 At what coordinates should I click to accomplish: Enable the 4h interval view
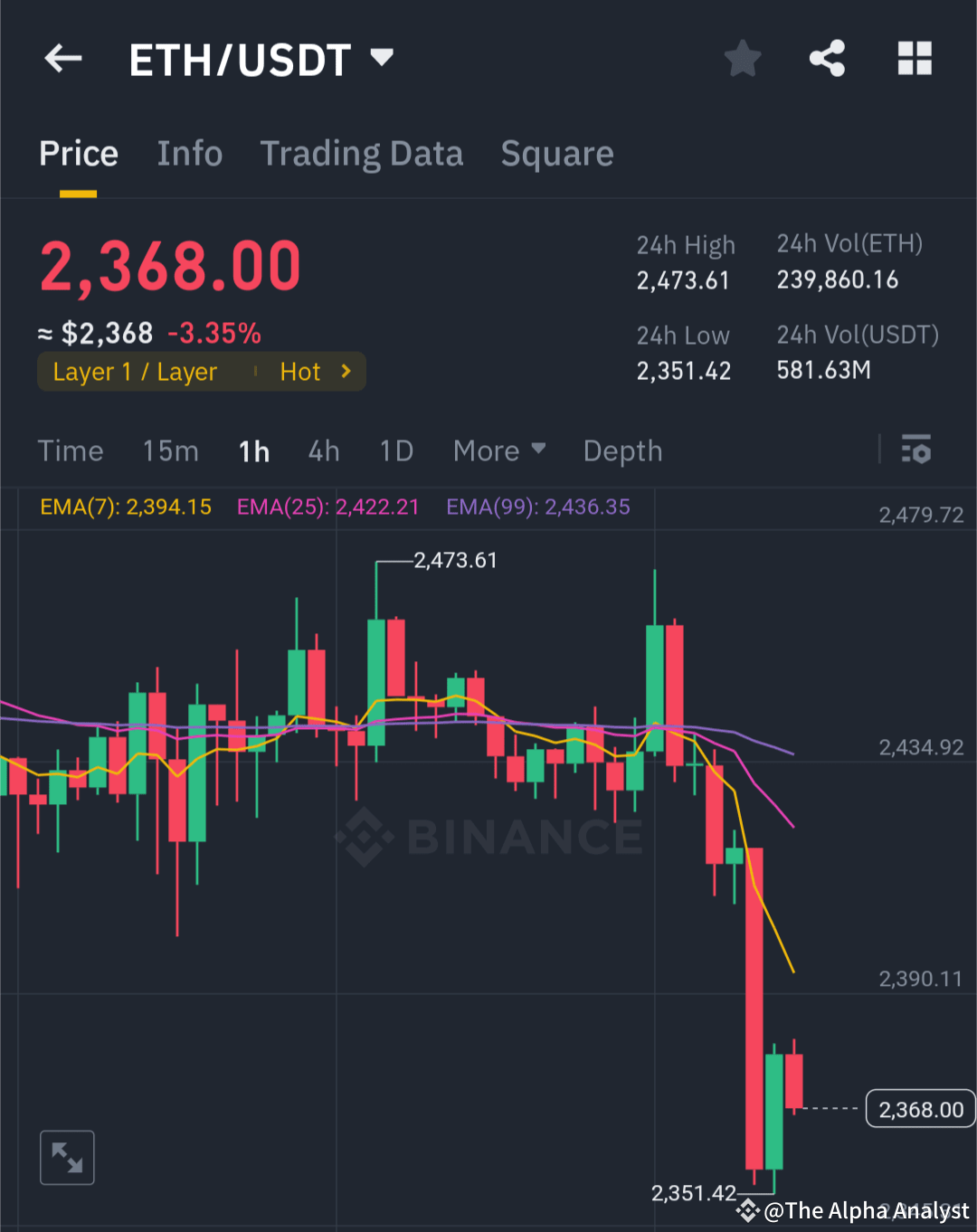pyautogui.click(x=323, y=450)
